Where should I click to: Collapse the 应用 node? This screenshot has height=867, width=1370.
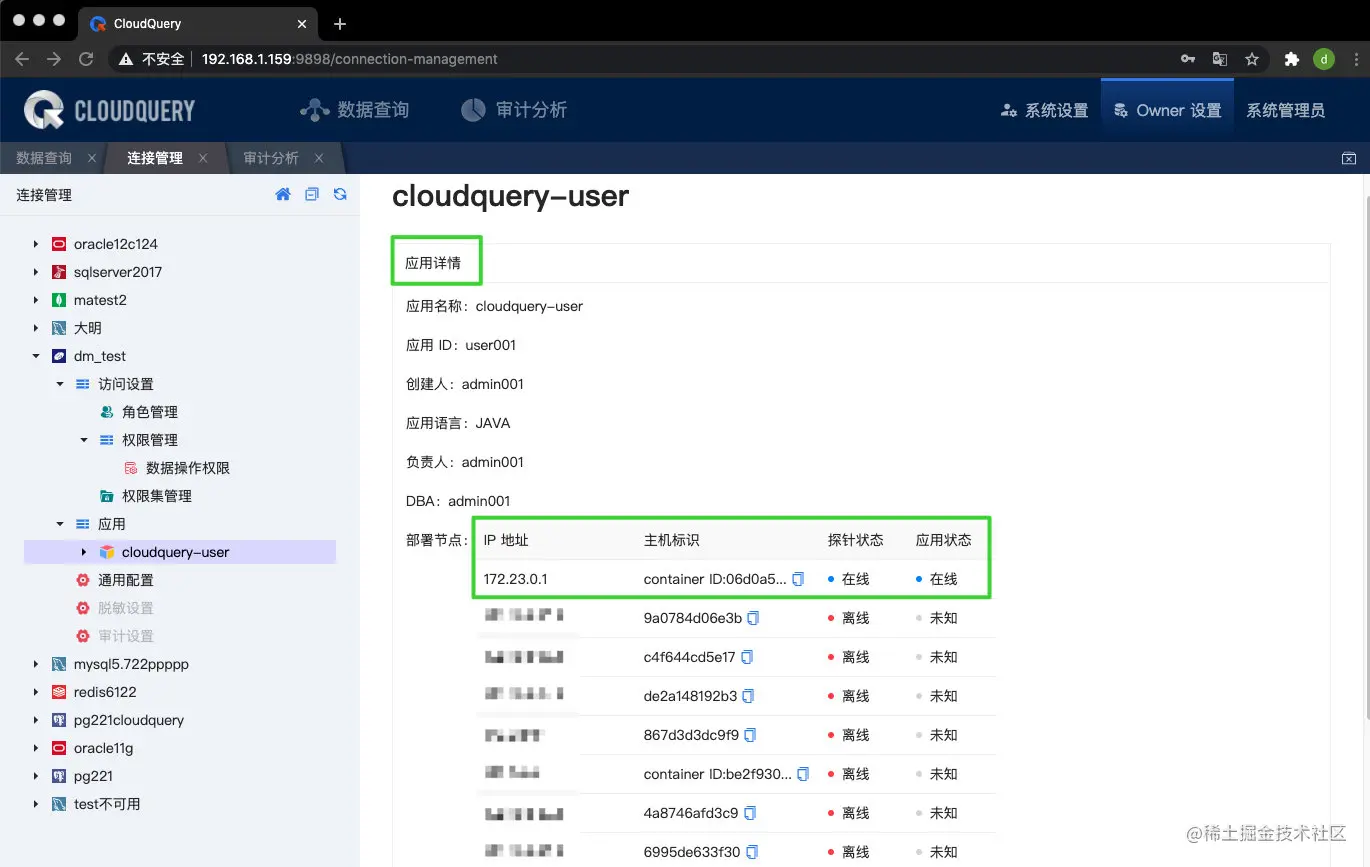tap(60, 524)
